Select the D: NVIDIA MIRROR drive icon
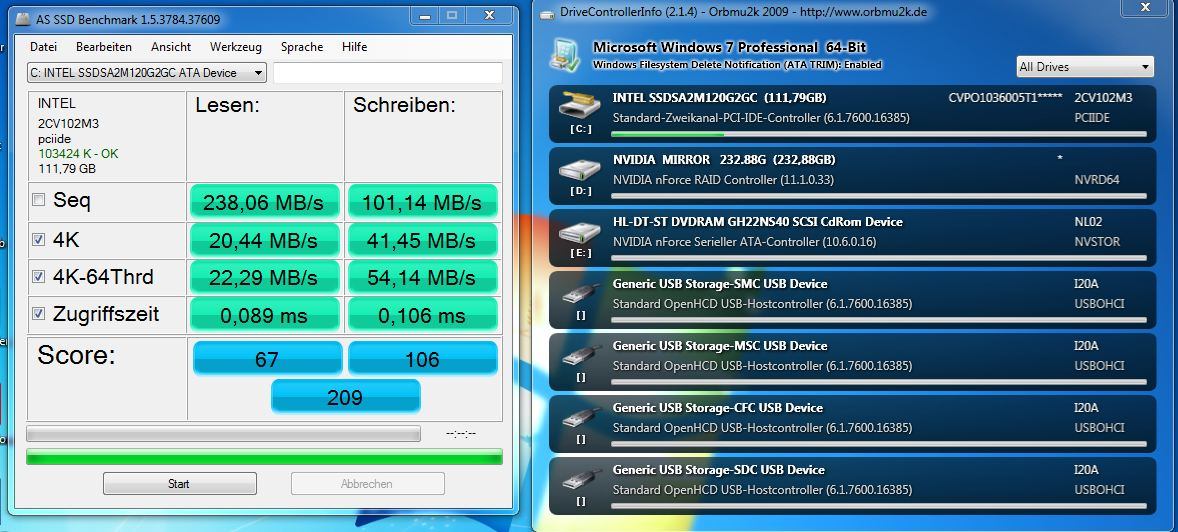This screenshot has width=1178, height=532. click(x=580, y=169)
